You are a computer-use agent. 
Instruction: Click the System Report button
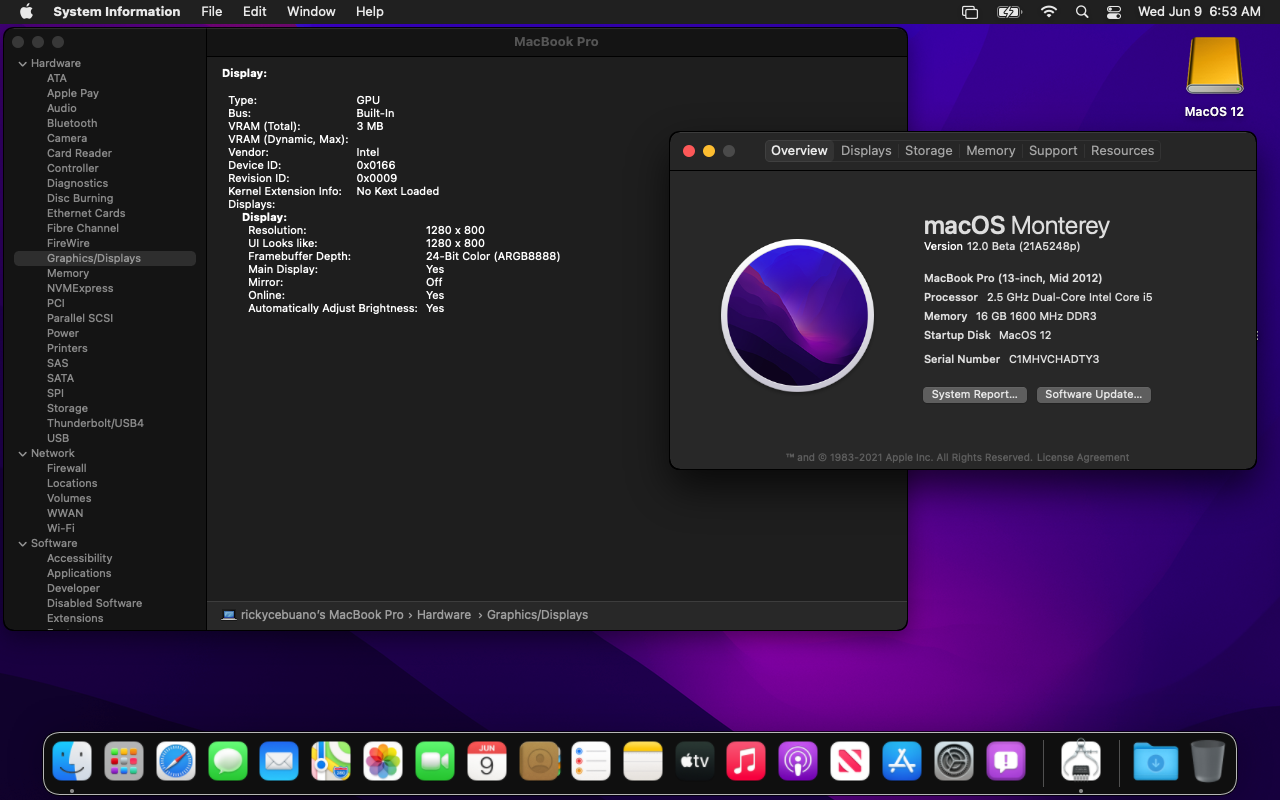[974, 395]
